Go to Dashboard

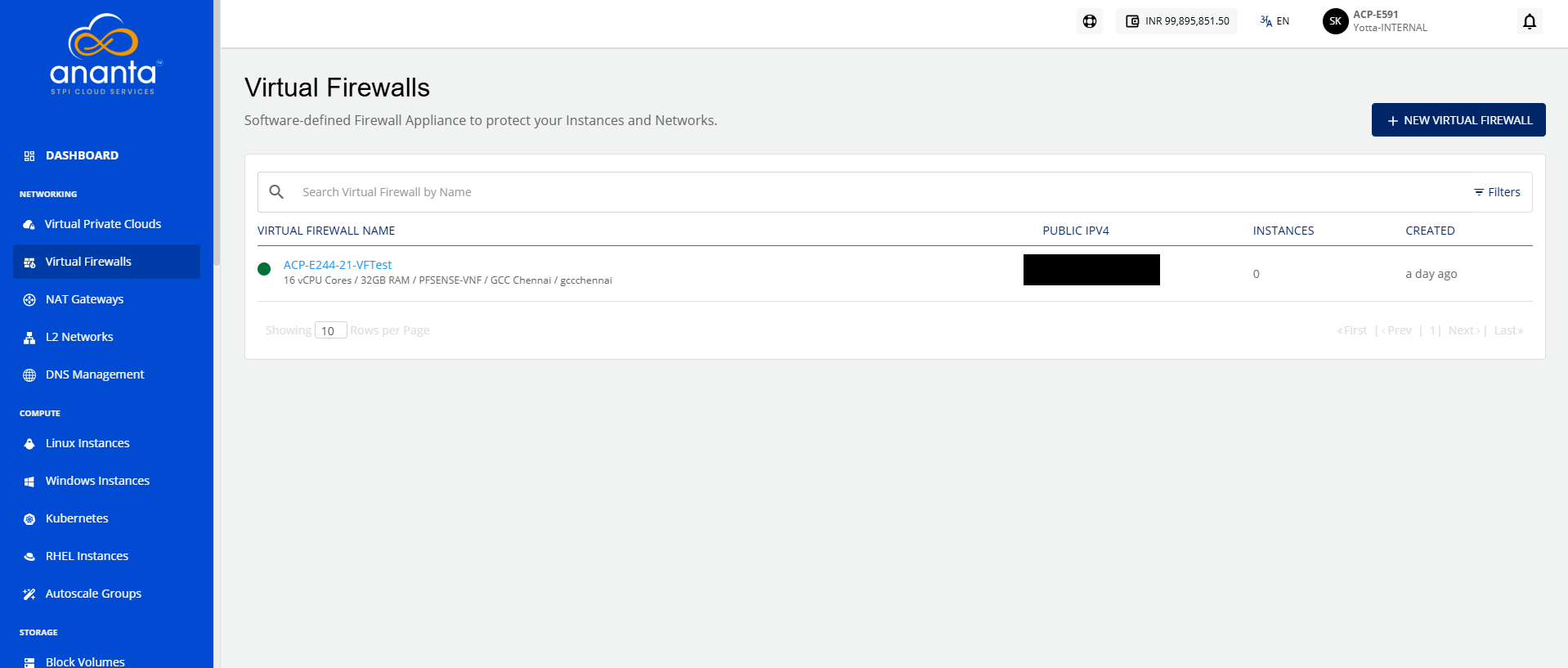click(82, 155)
